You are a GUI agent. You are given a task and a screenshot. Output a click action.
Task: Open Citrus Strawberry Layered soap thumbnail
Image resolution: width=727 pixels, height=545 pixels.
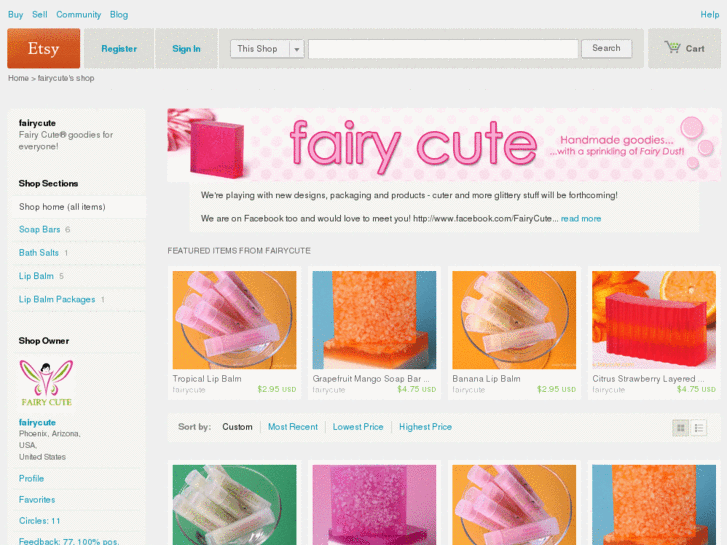pos(654,320)
